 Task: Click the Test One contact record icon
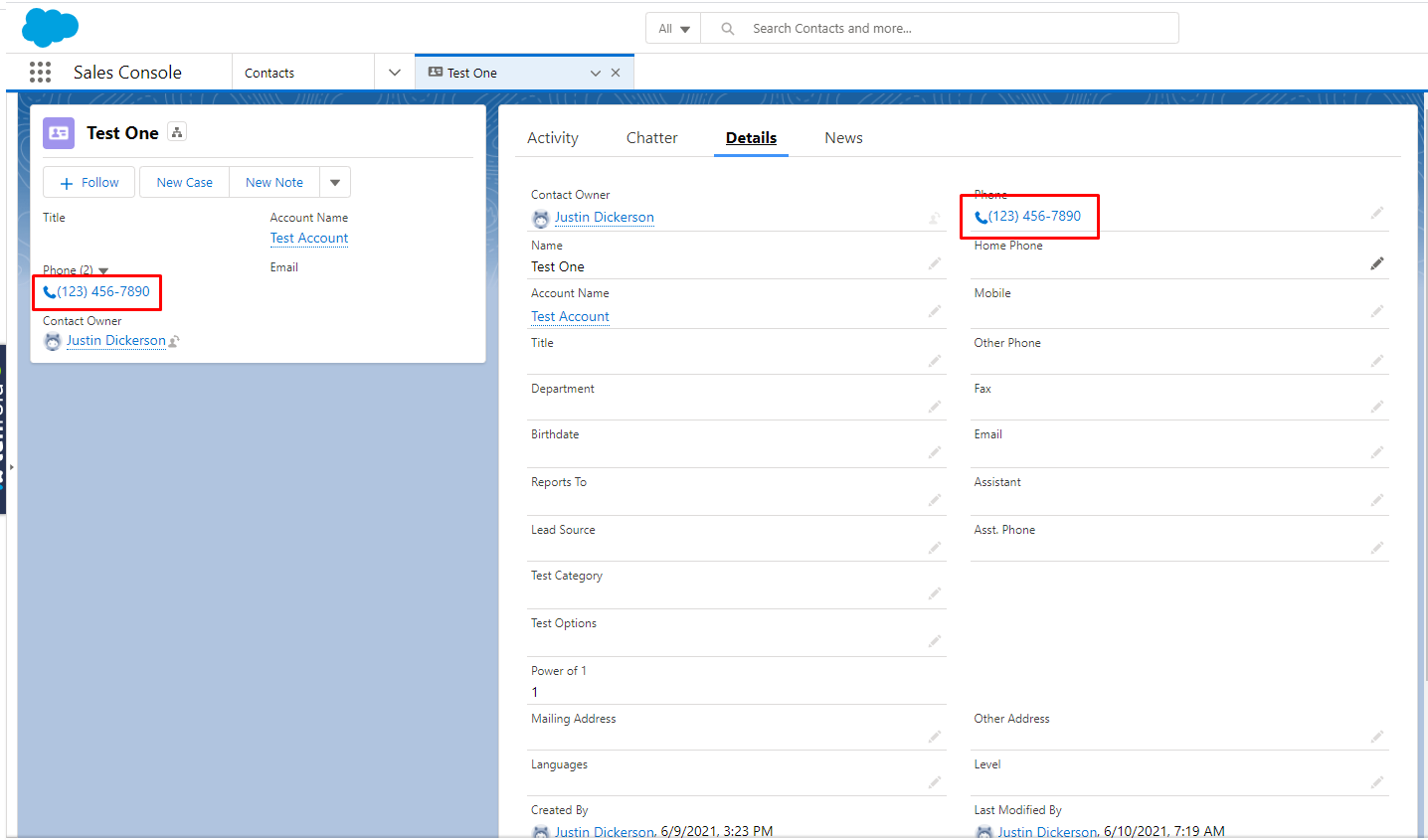coord(59,133)
